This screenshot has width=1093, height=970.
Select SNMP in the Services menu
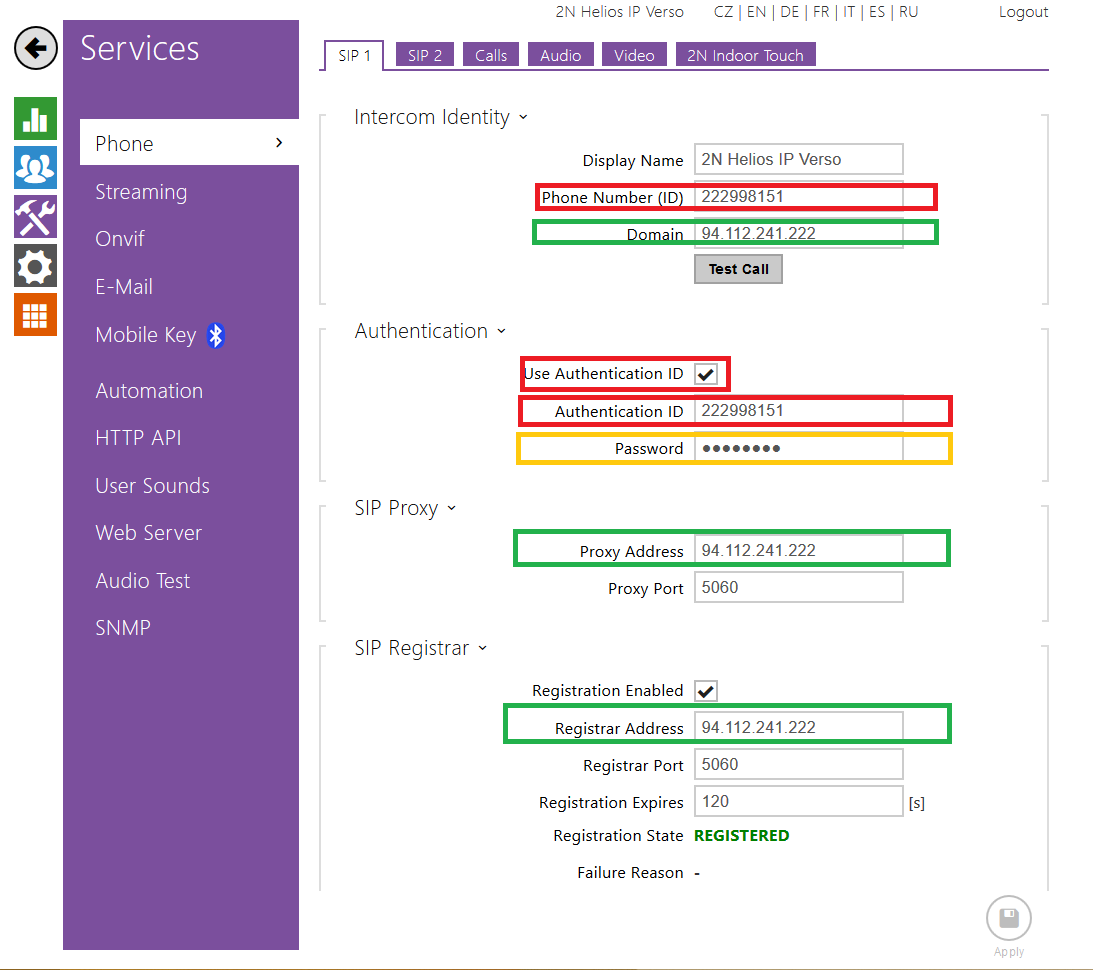pyautogui.click(x=123, y=628)
